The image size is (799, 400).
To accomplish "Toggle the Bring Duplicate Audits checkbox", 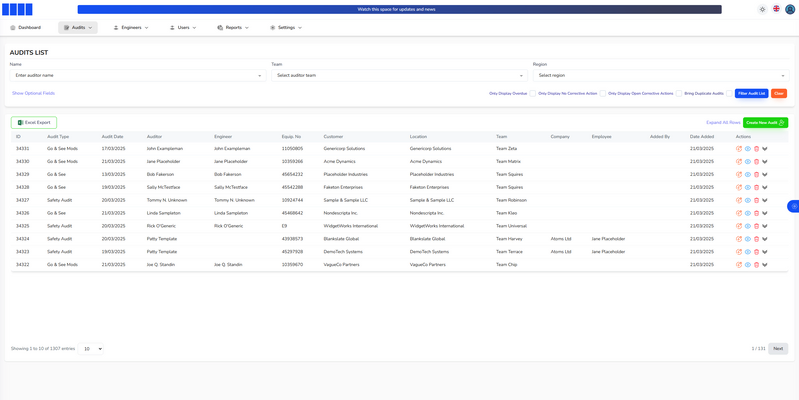I will [729, 93].
